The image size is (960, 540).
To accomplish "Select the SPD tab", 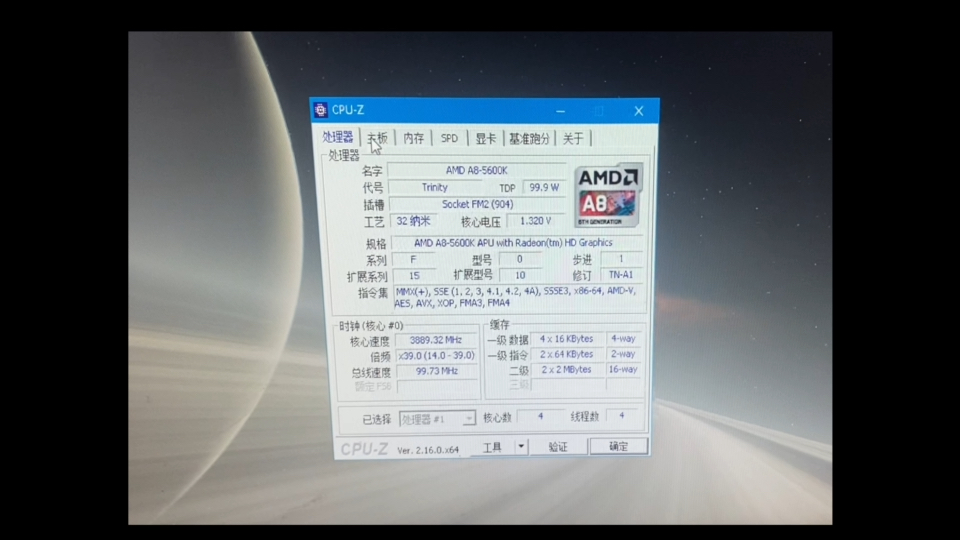I will [449, 138].
